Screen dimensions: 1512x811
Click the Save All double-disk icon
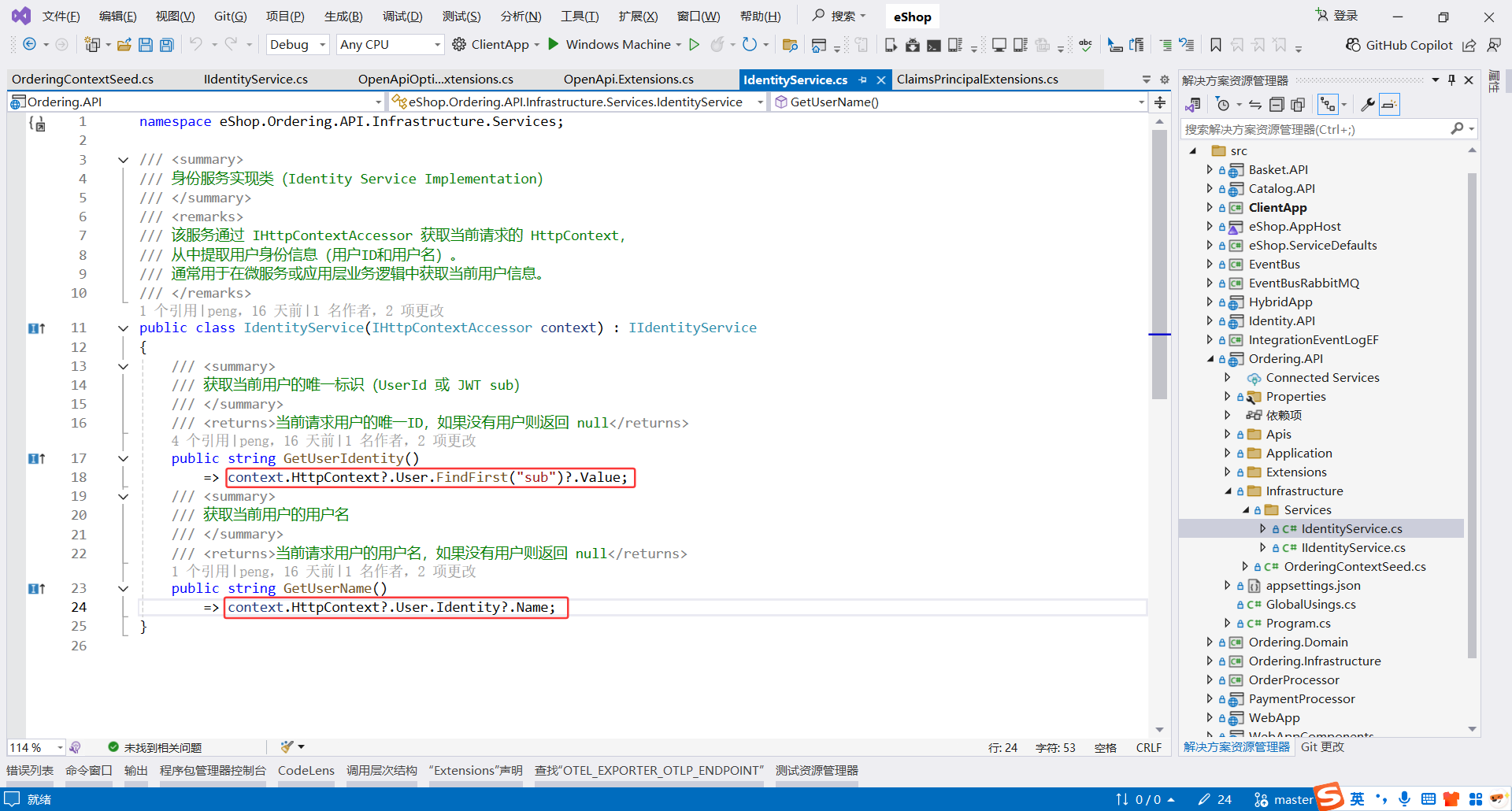tap(167, 45)
